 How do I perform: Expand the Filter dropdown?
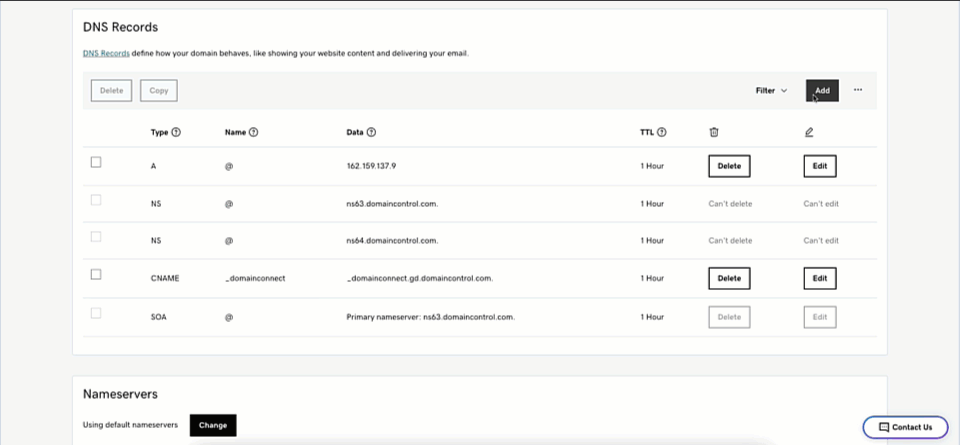pos(771,91)
